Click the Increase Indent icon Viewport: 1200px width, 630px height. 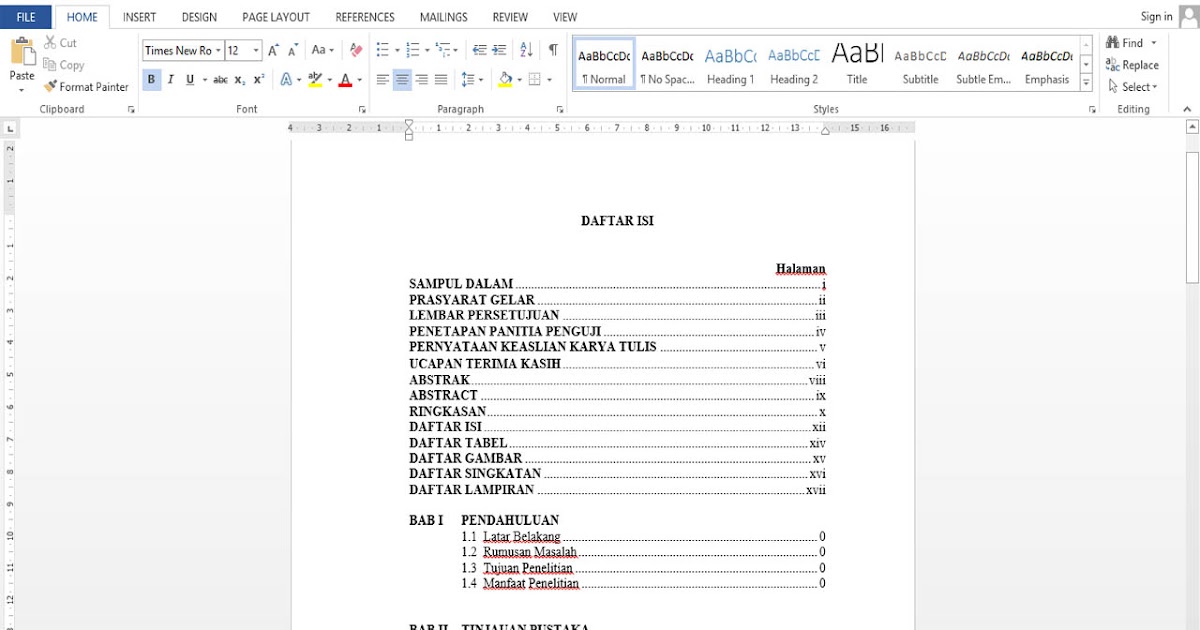500,50
